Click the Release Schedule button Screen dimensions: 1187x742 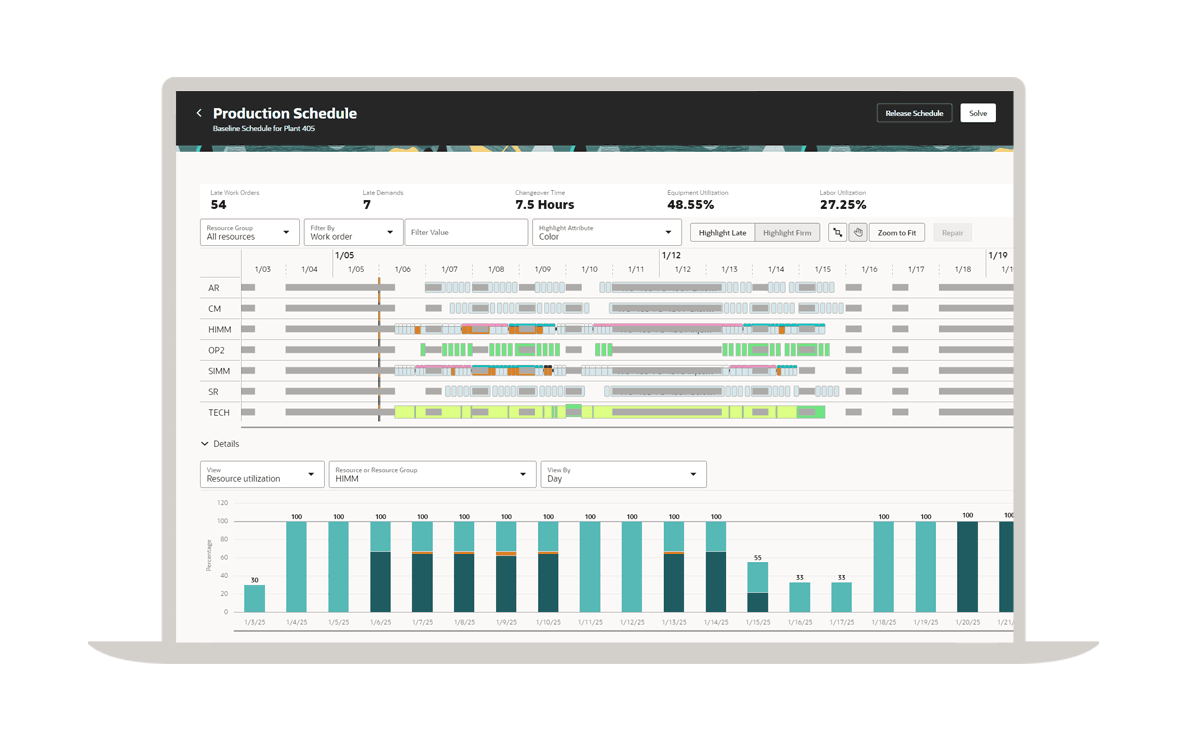[x=914, y=113]
